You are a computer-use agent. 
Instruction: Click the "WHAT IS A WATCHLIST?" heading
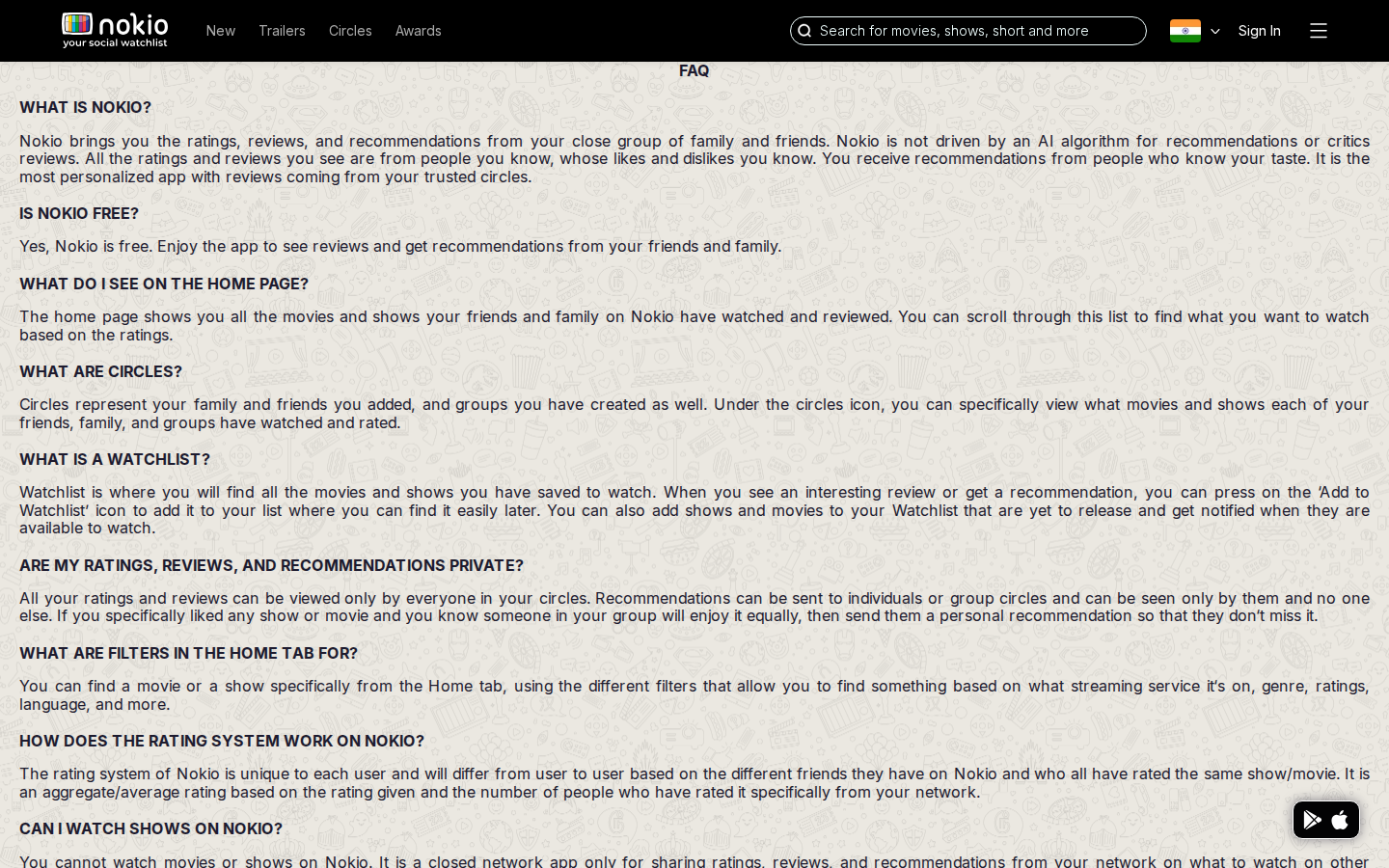click(x=115, y=459)
